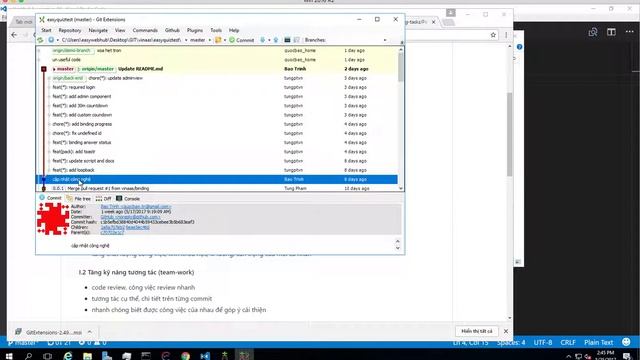Open the Git bash console icon
The height and width of the screenshot is (360, 640).
287,40
